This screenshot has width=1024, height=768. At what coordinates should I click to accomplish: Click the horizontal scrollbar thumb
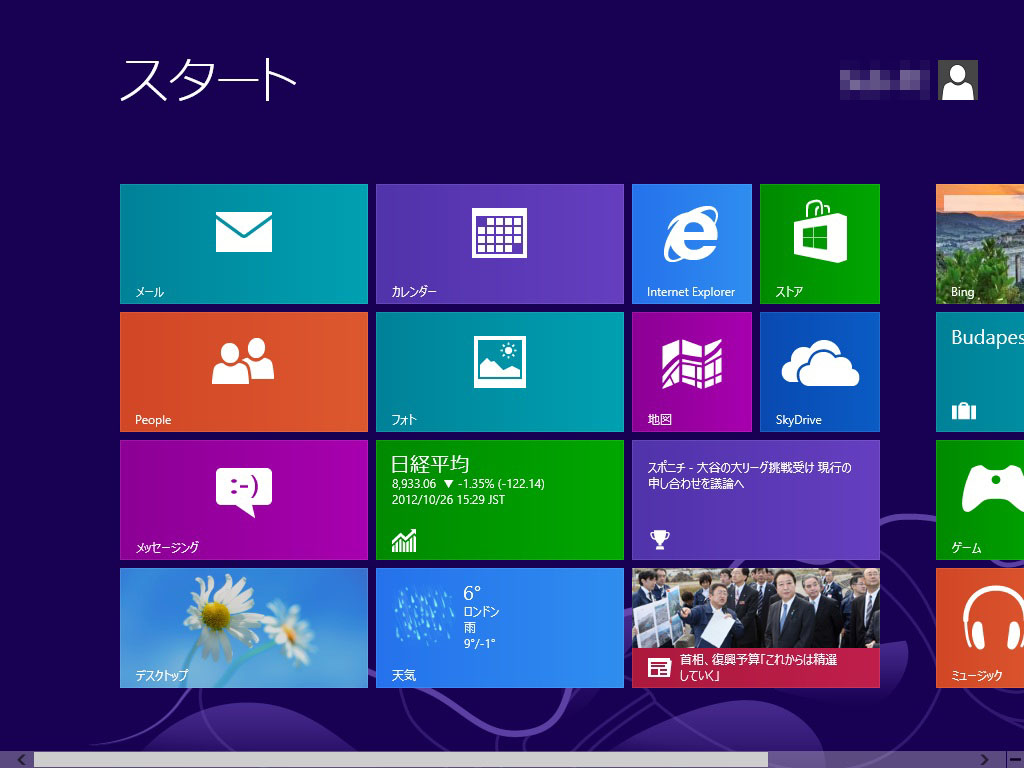pos(400,760)
